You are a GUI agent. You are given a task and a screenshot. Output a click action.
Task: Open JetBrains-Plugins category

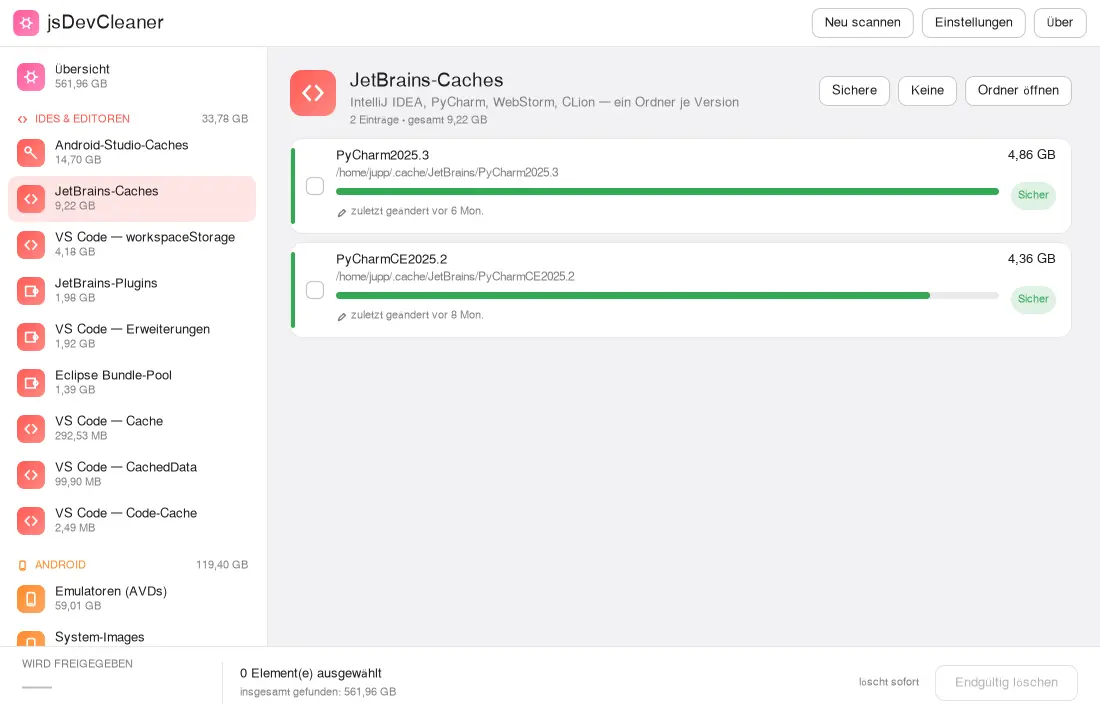[132, 291]
